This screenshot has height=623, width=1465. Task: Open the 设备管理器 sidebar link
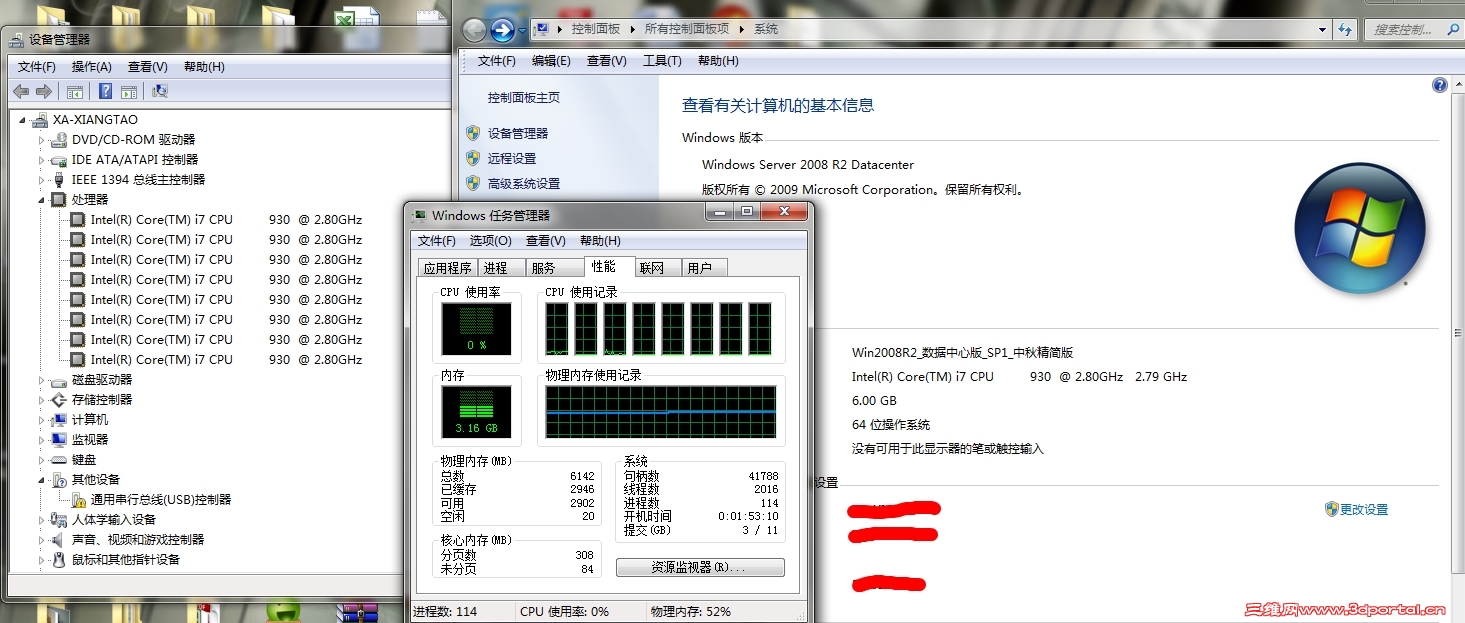click(x=518, y=133)
